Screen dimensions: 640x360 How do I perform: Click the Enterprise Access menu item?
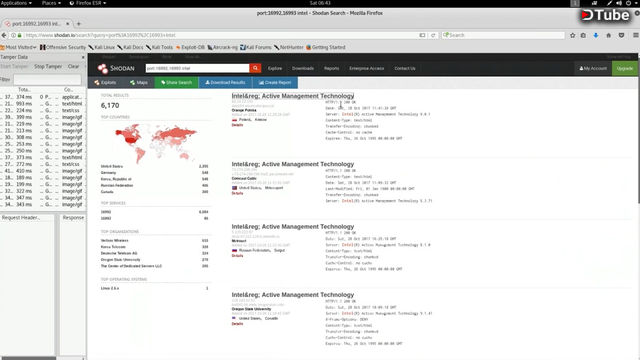point(367,68)
